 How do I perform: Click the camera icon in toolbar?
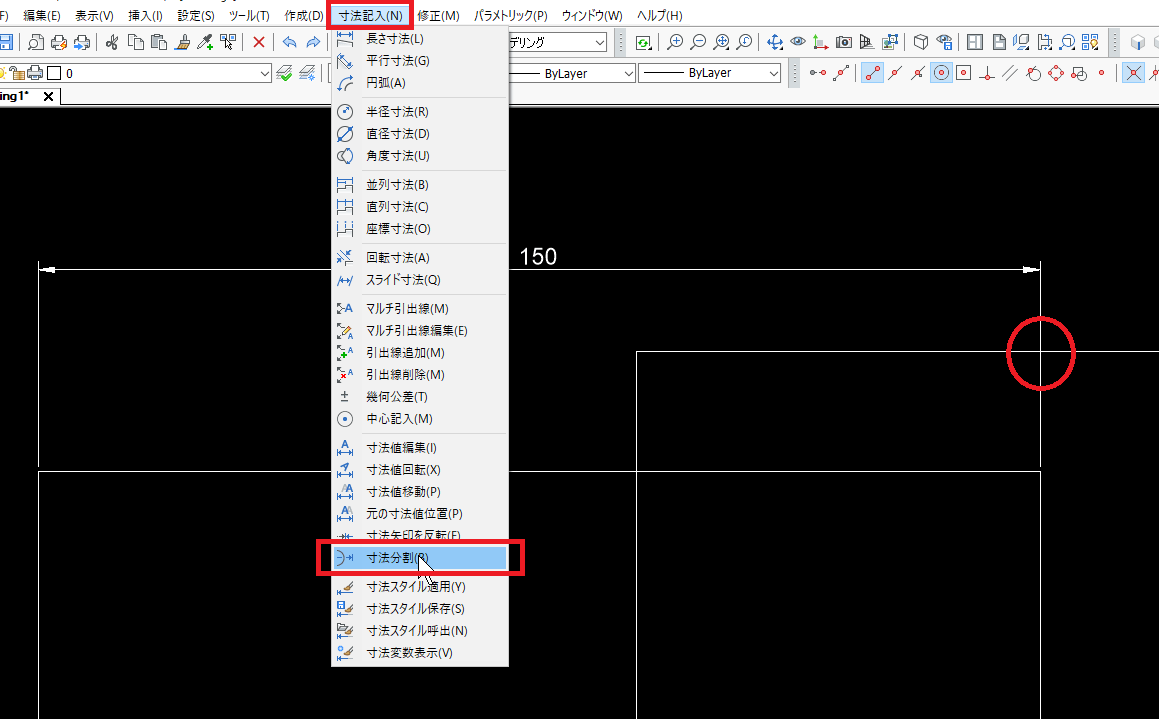(x=843, y=42)
